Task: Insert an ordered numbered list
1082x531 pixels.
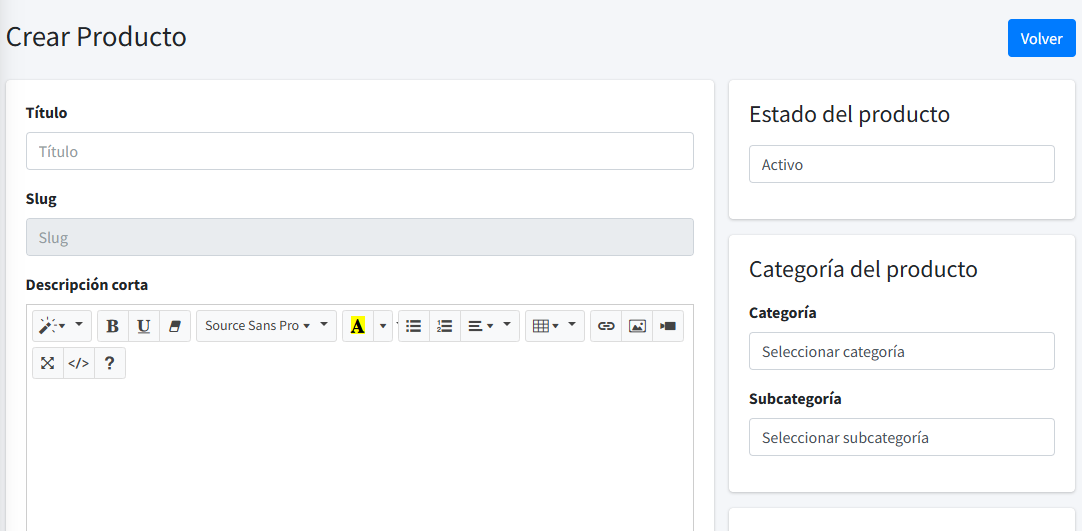Action: 444,325
